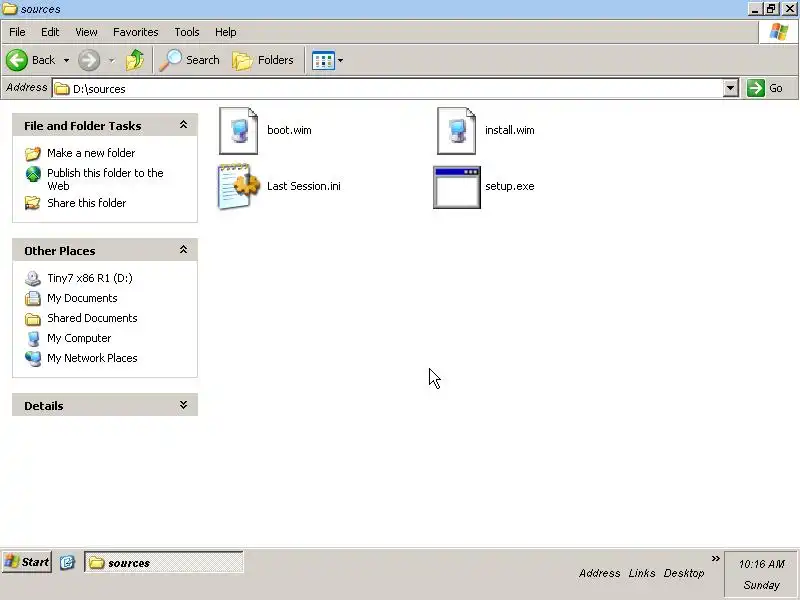Click the folder icon in title bar
Screen dimensions: 800x600
(x=10, y=9)
